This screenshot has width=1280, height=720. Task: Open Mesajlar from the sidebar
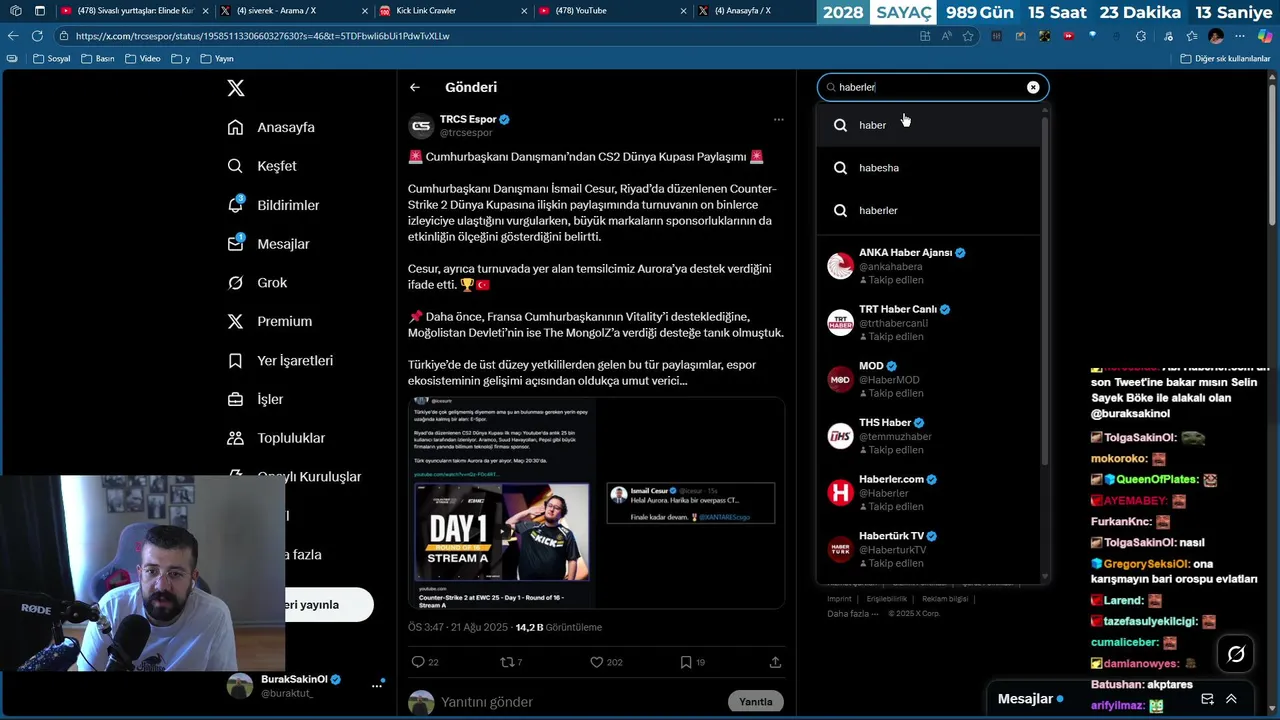point(268,244)
